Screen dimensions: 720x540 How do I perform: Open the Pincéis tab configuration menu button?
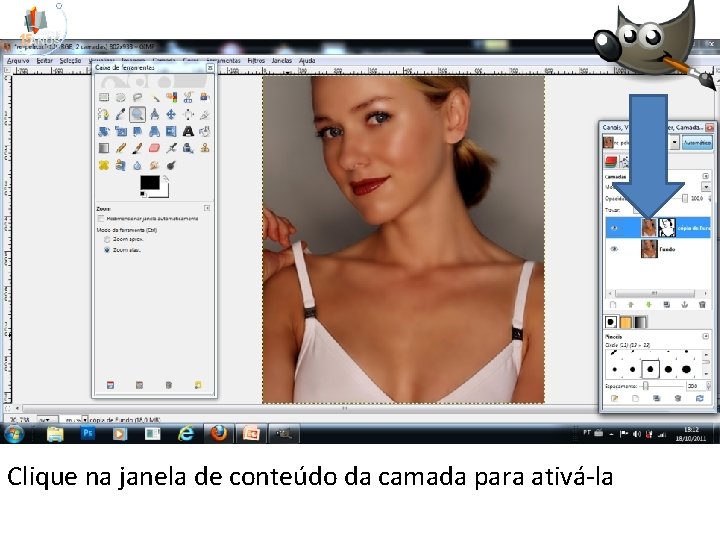[x=706, y=336]
